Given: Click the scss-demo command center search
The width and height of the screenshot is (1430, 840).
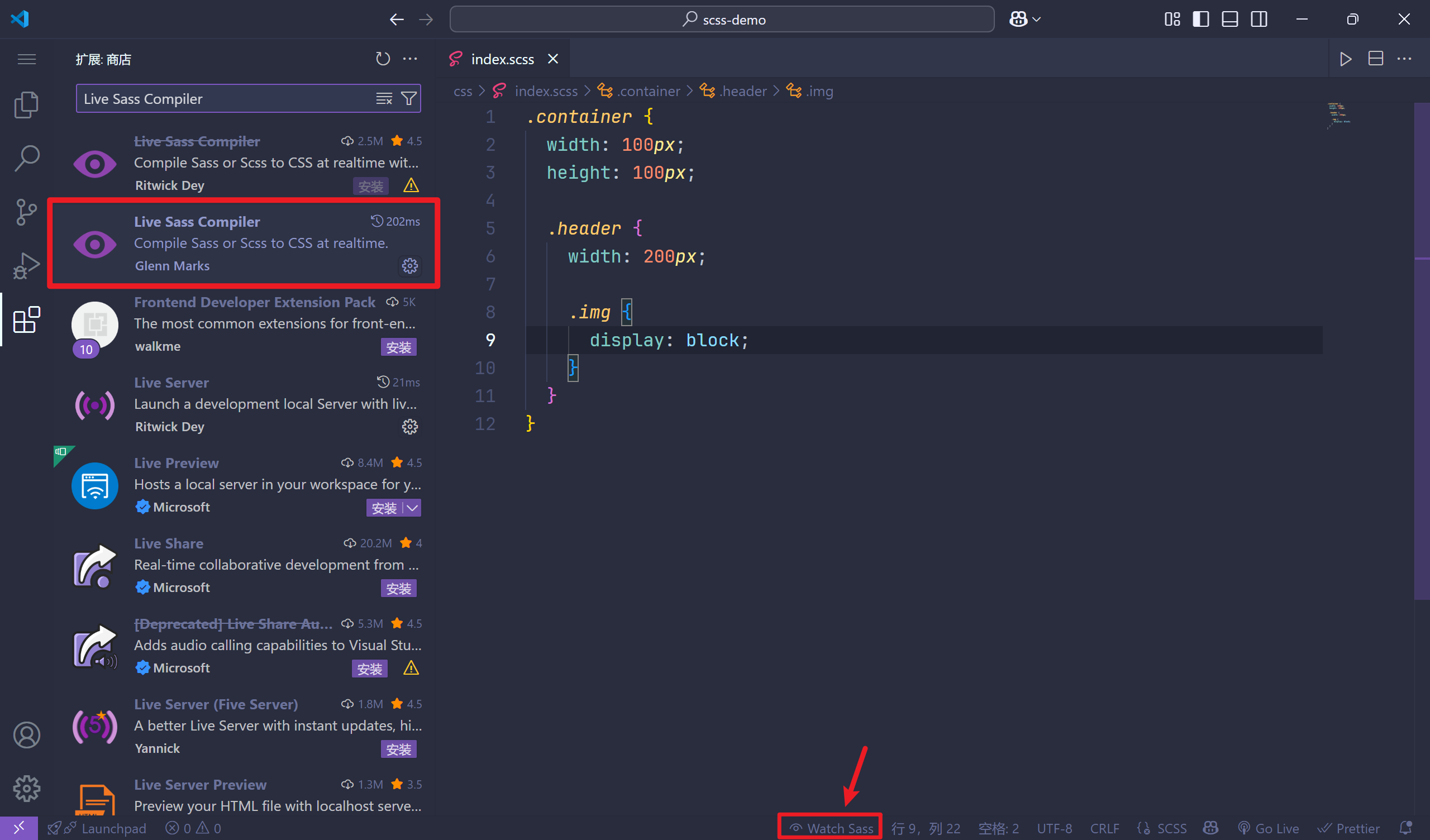Looking at the screenshot, I should 722,20.
